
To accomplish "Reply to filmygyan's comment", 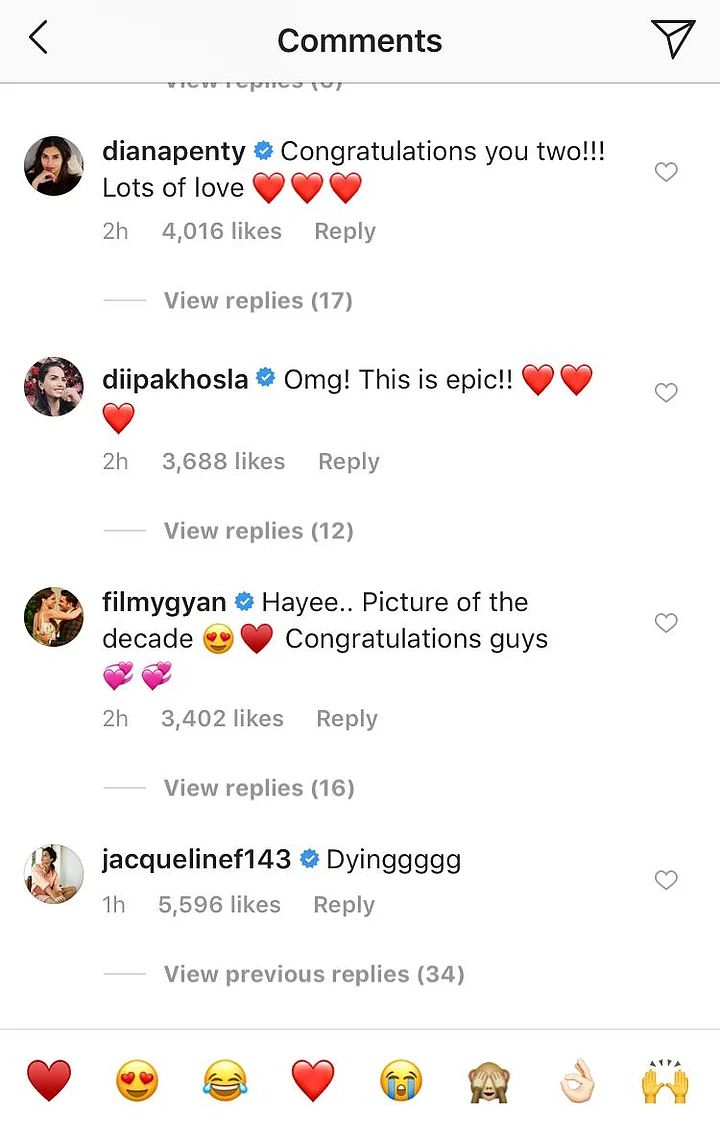I will coord(346,719).
